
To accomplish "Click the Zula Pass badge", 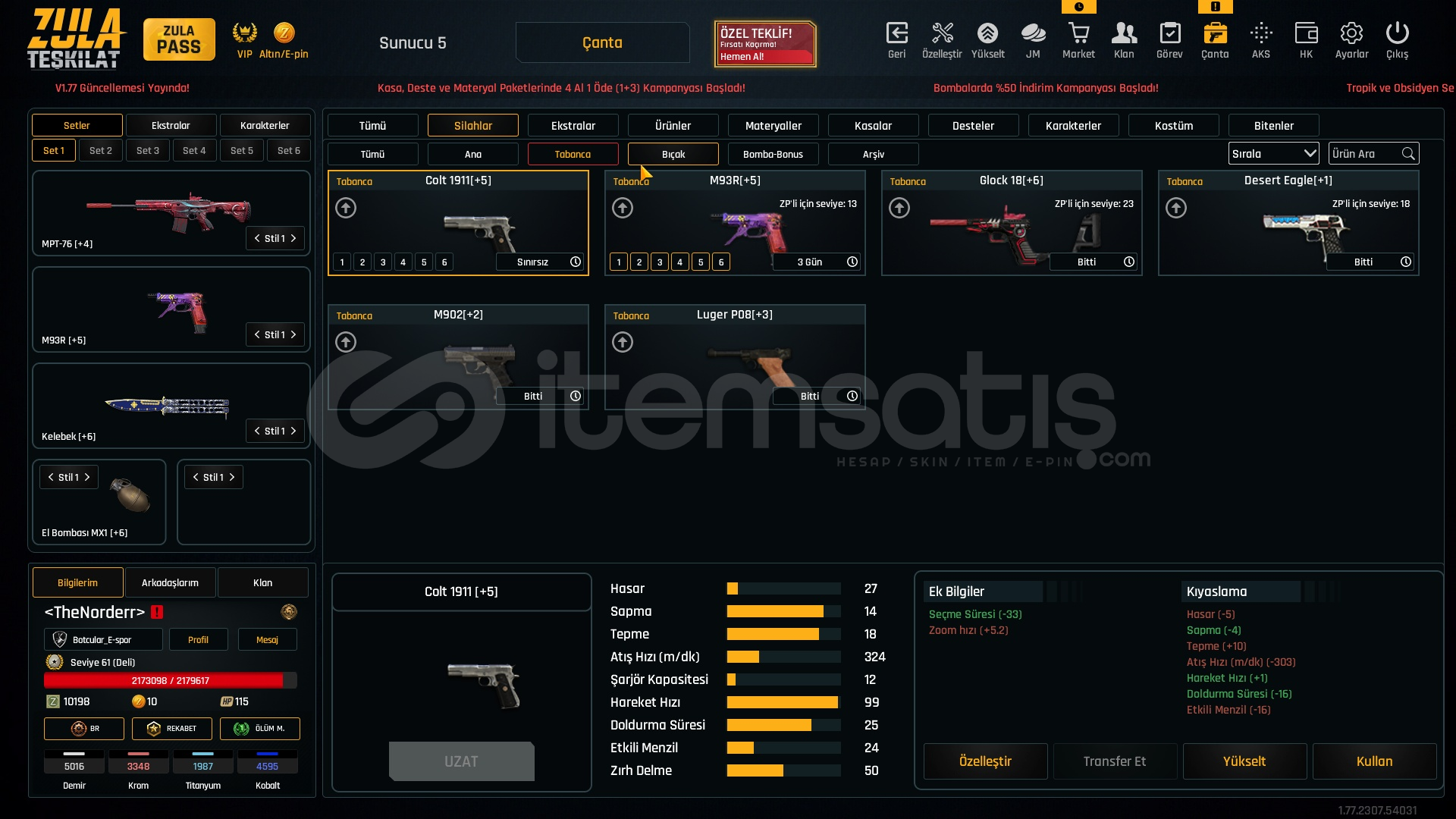I will pos(179,39).
